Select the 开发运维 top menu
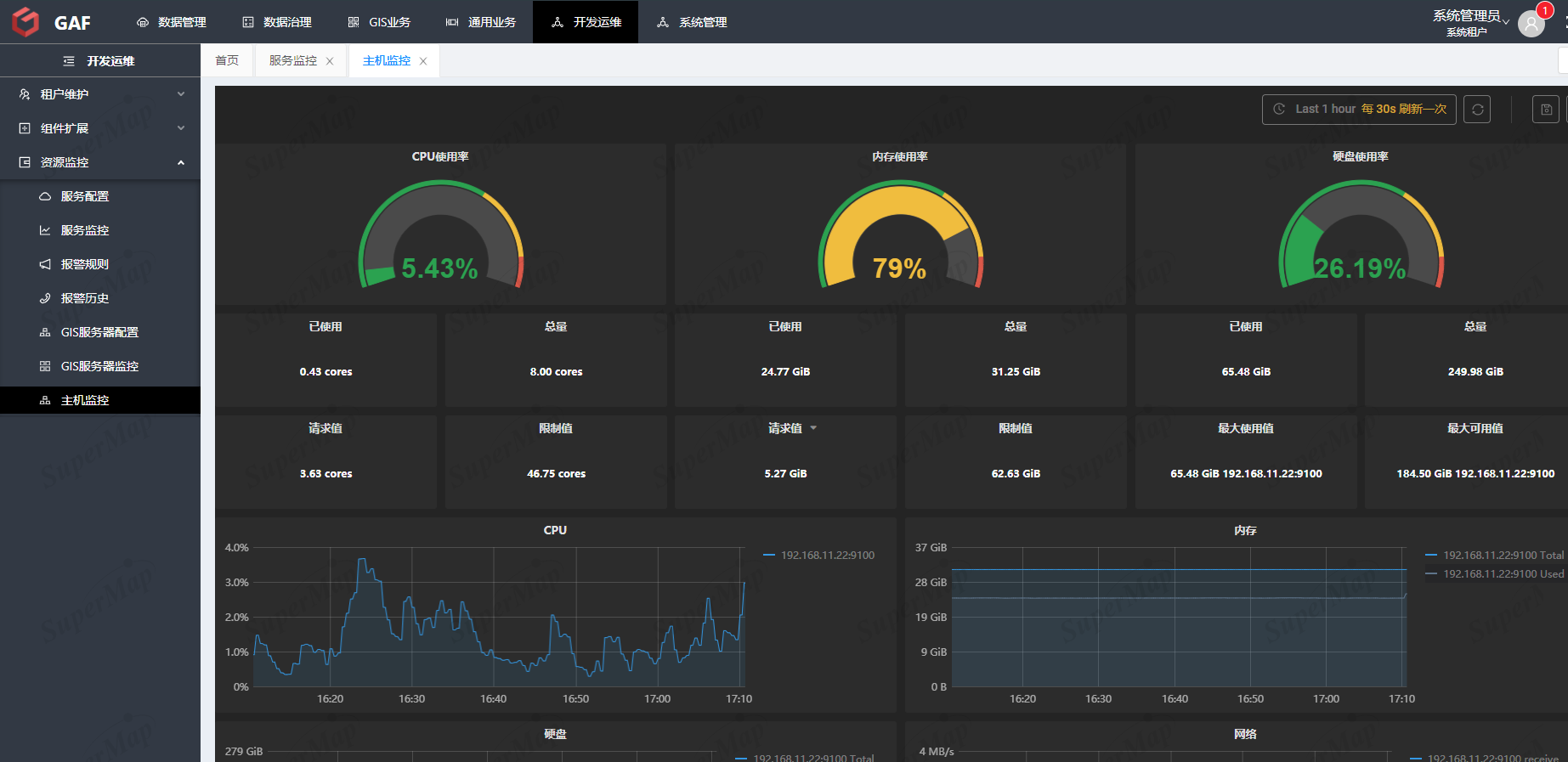Screen dimensions: 1568x762 coord(586,22)
